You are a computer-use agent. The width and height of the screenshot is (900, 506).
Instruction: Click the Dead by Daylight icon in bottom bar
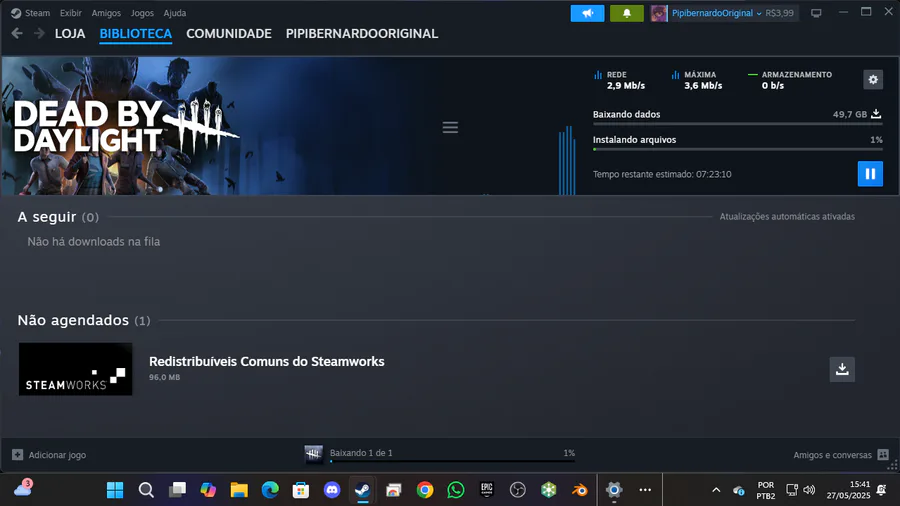(x=313, y=454)
